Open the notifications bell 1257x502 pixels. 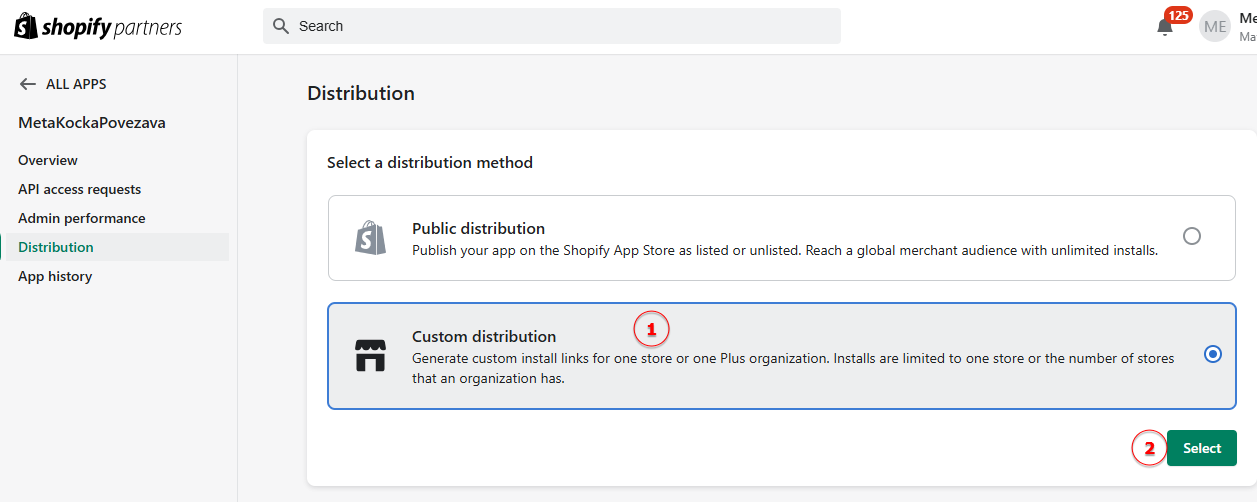1165,28
